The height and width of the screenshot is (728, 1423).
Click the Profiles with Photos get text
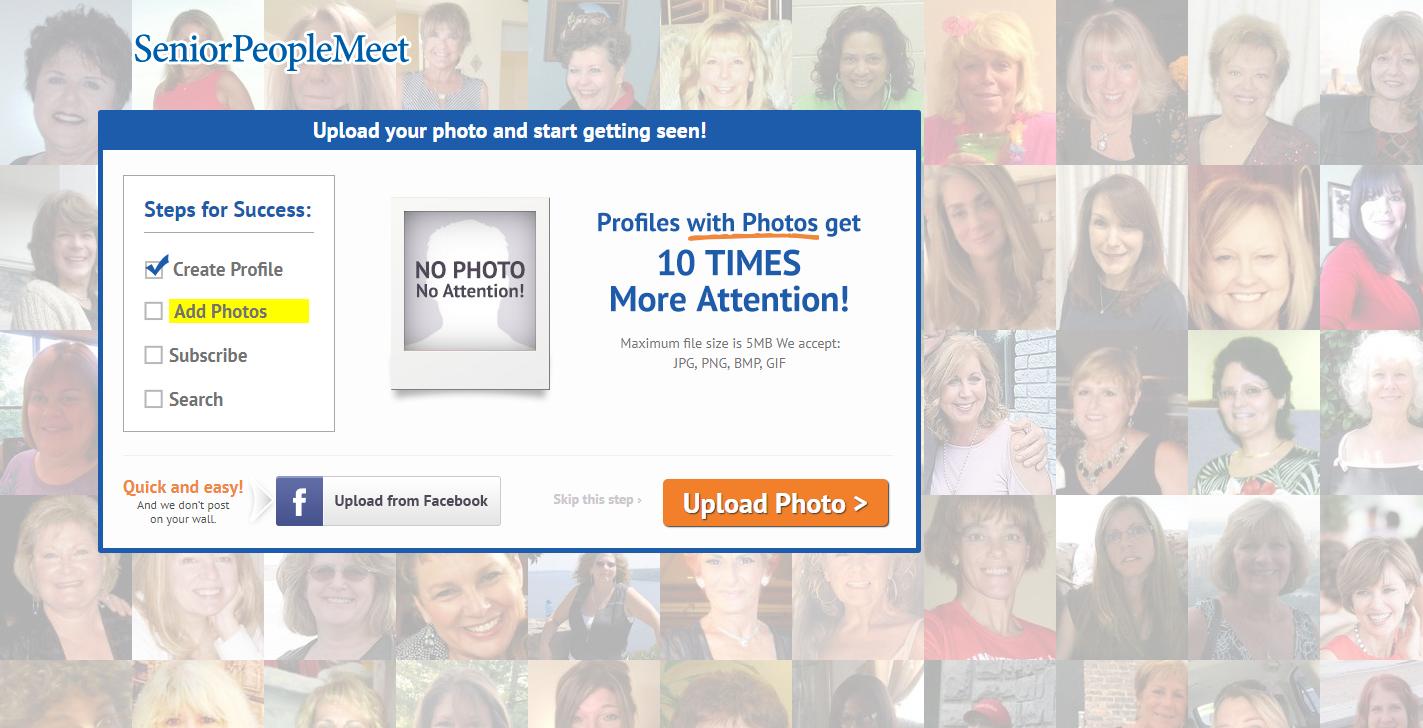pyautogui.click(x=729, y=223)
